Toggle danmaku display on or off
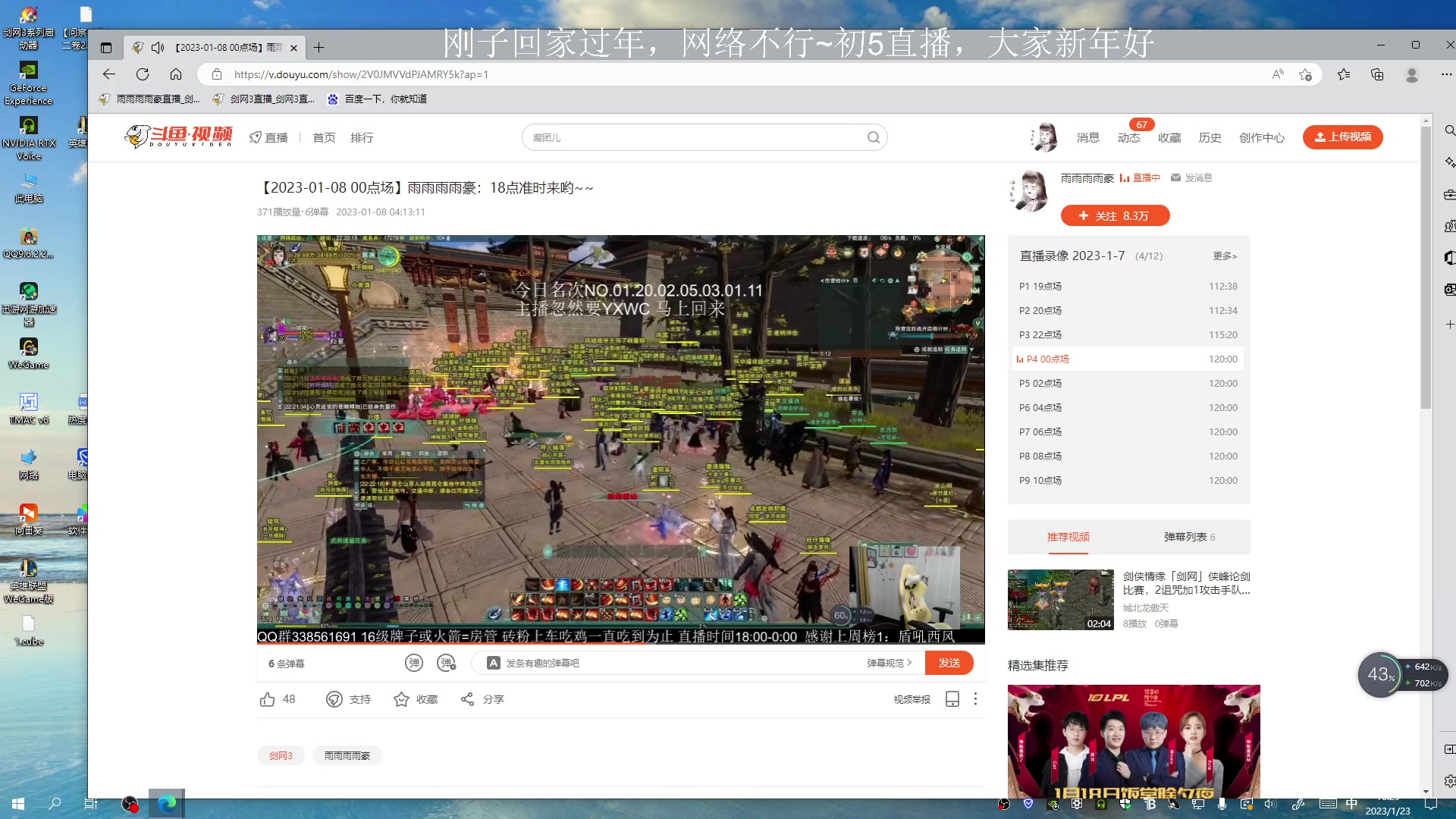 (413, 663)
